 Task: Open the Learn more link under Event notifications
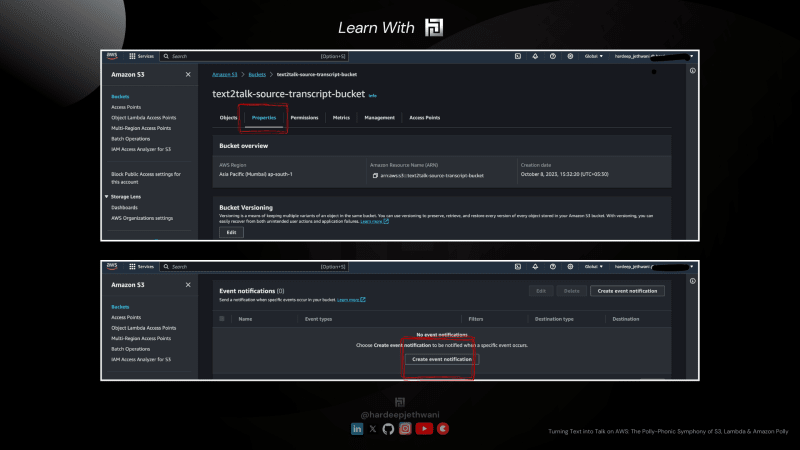tap(351, 299)
